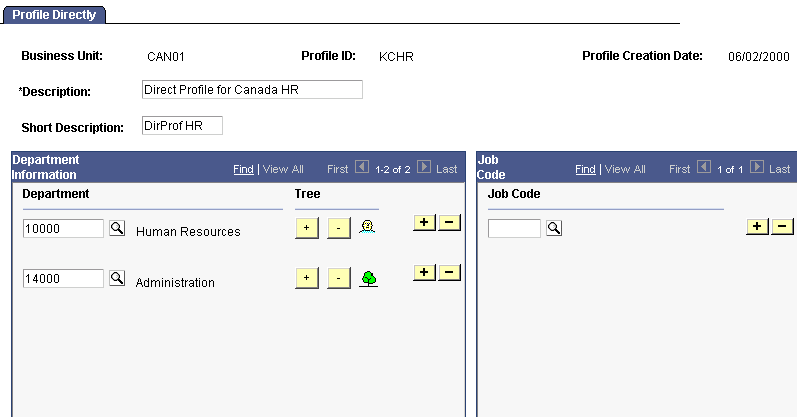797x417 pixels.
Task: Expand tree for Administration department
Action: pyautogui.click(x=307, y=278)
